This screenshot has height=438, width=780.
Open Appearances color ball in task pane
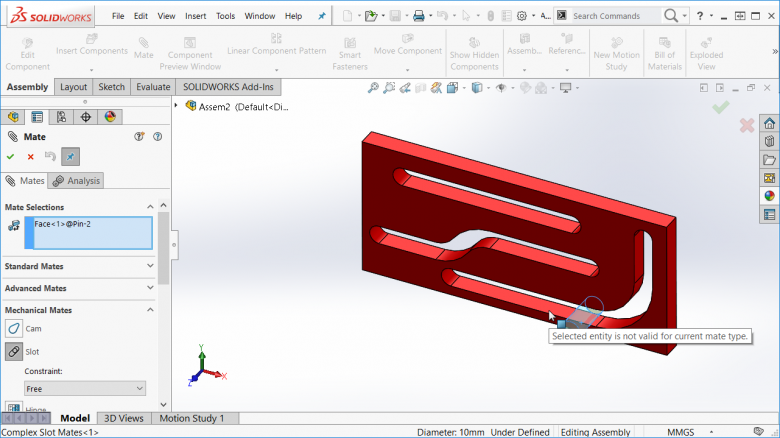coord(770,196)
